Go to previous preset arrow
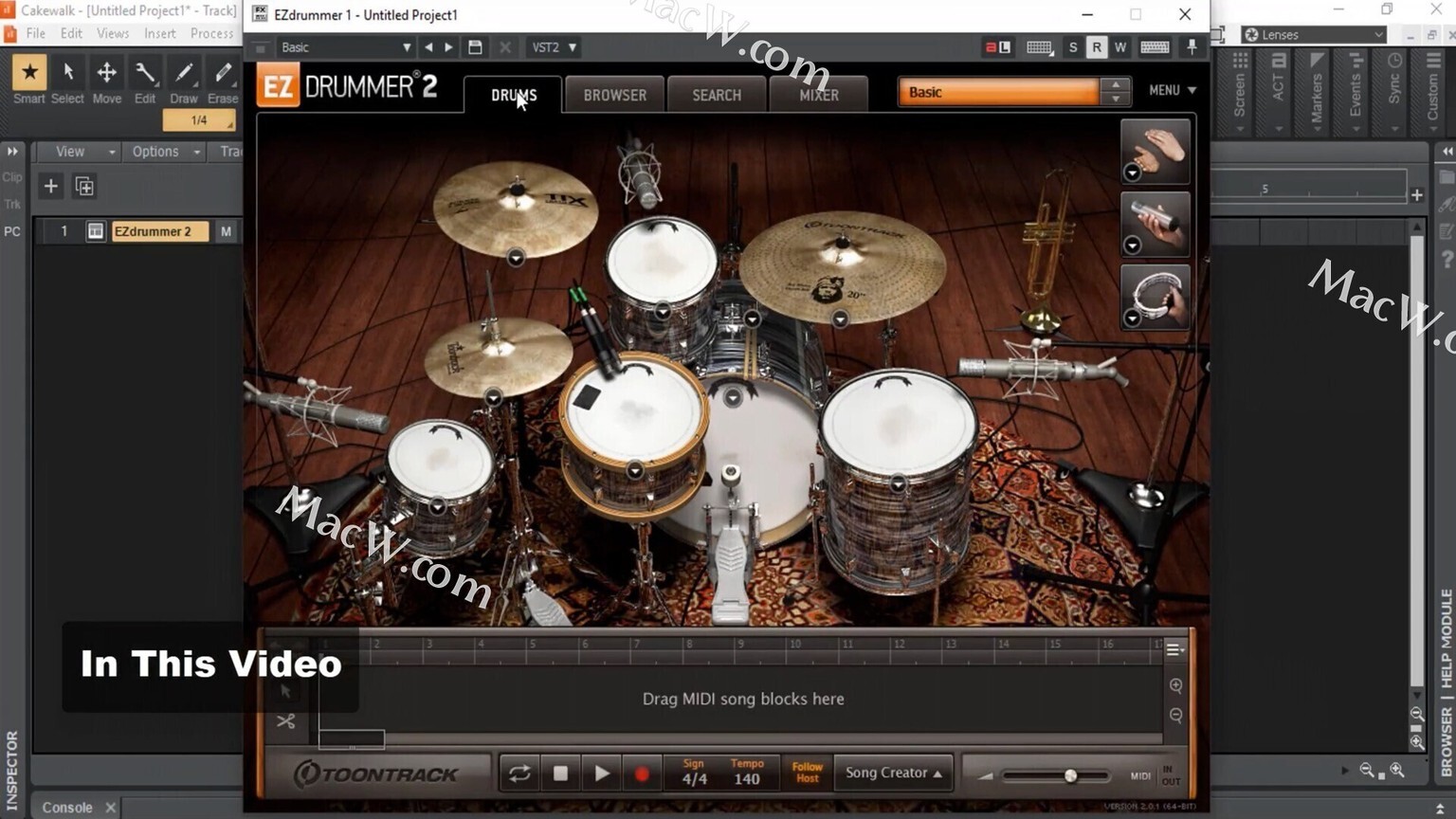Screen dimensions: 1456x819 pyautogui.click(x=428, y=47)
